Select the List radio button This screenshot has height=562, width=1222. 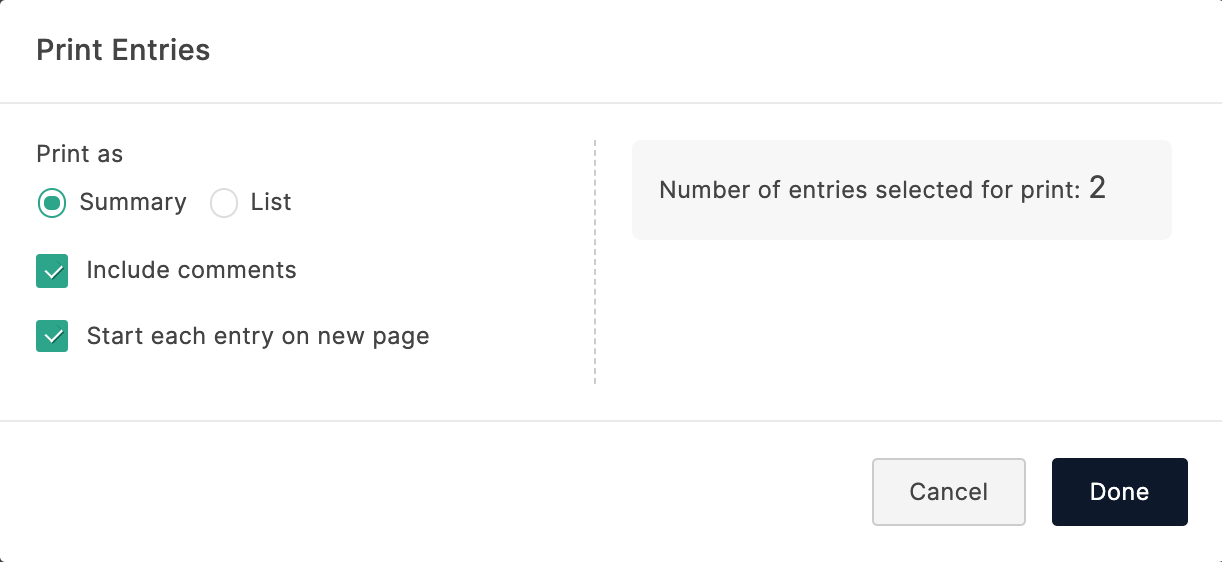coord(224,203)
